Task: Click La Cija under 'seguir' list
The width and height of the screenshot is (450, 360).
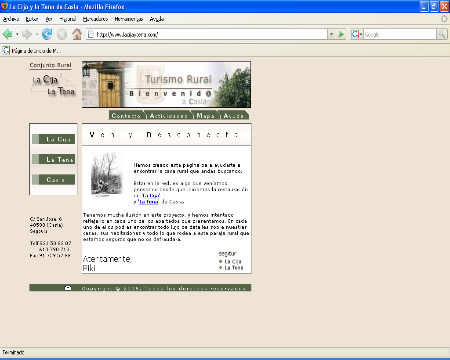Action: coord(233,262)
